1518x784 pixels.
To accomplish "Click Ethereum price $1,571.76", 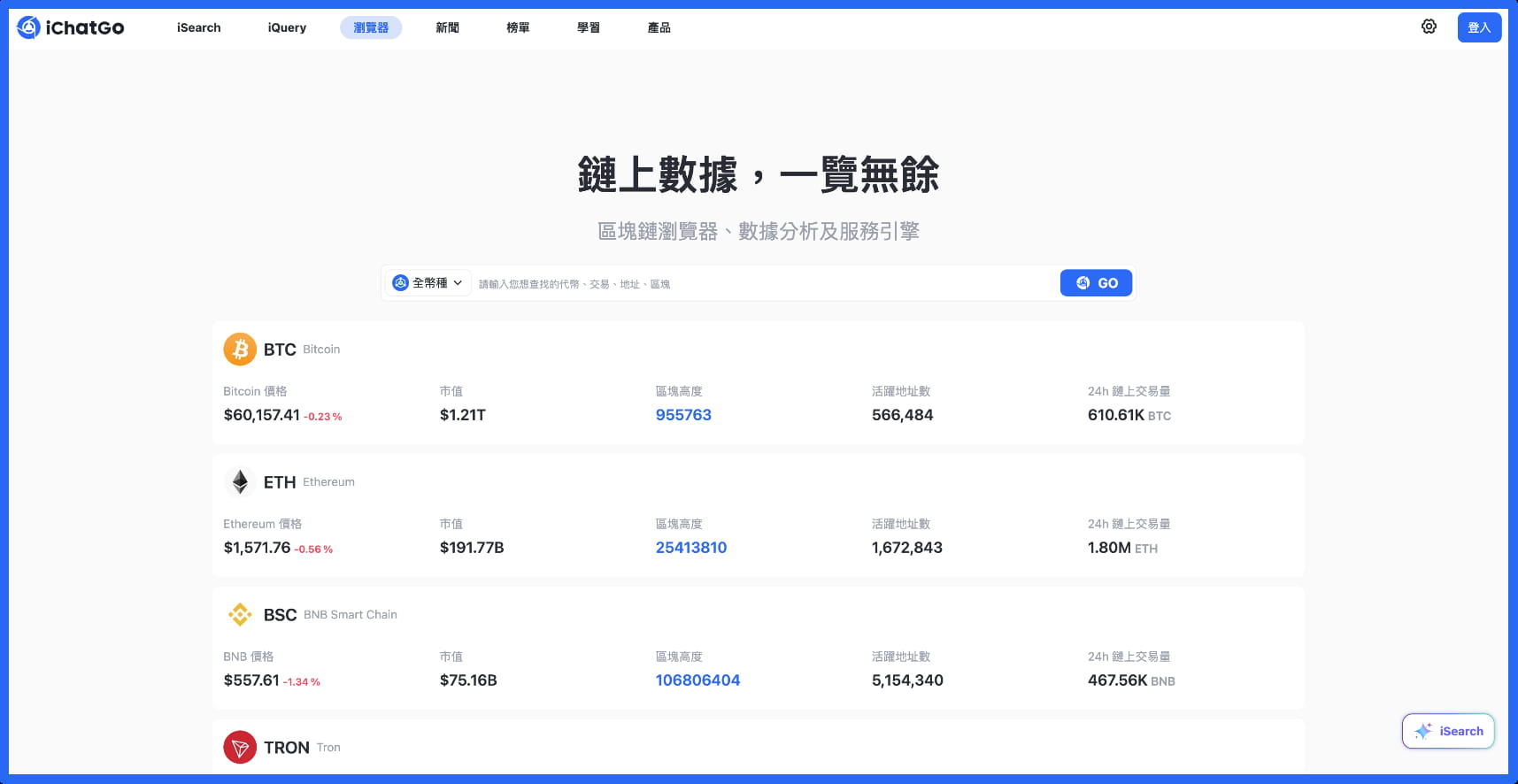I will click(x=257, y=548).
